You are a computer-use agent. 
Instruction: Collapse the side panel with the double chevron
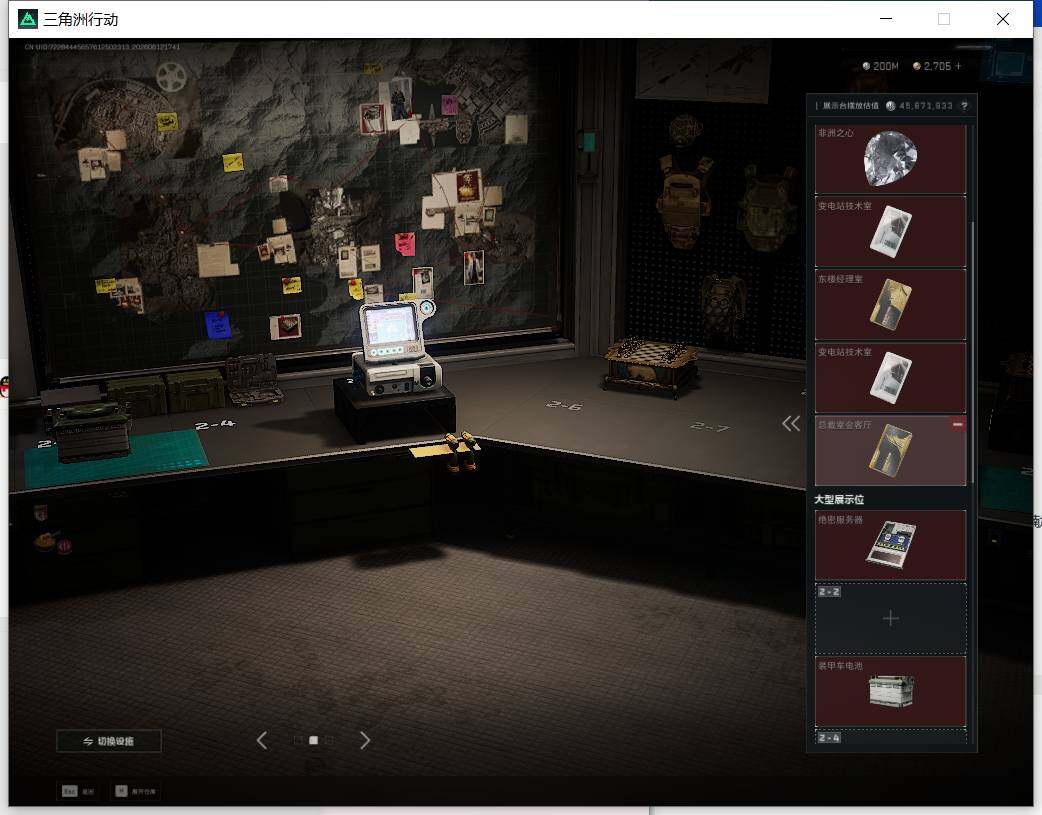791,423
